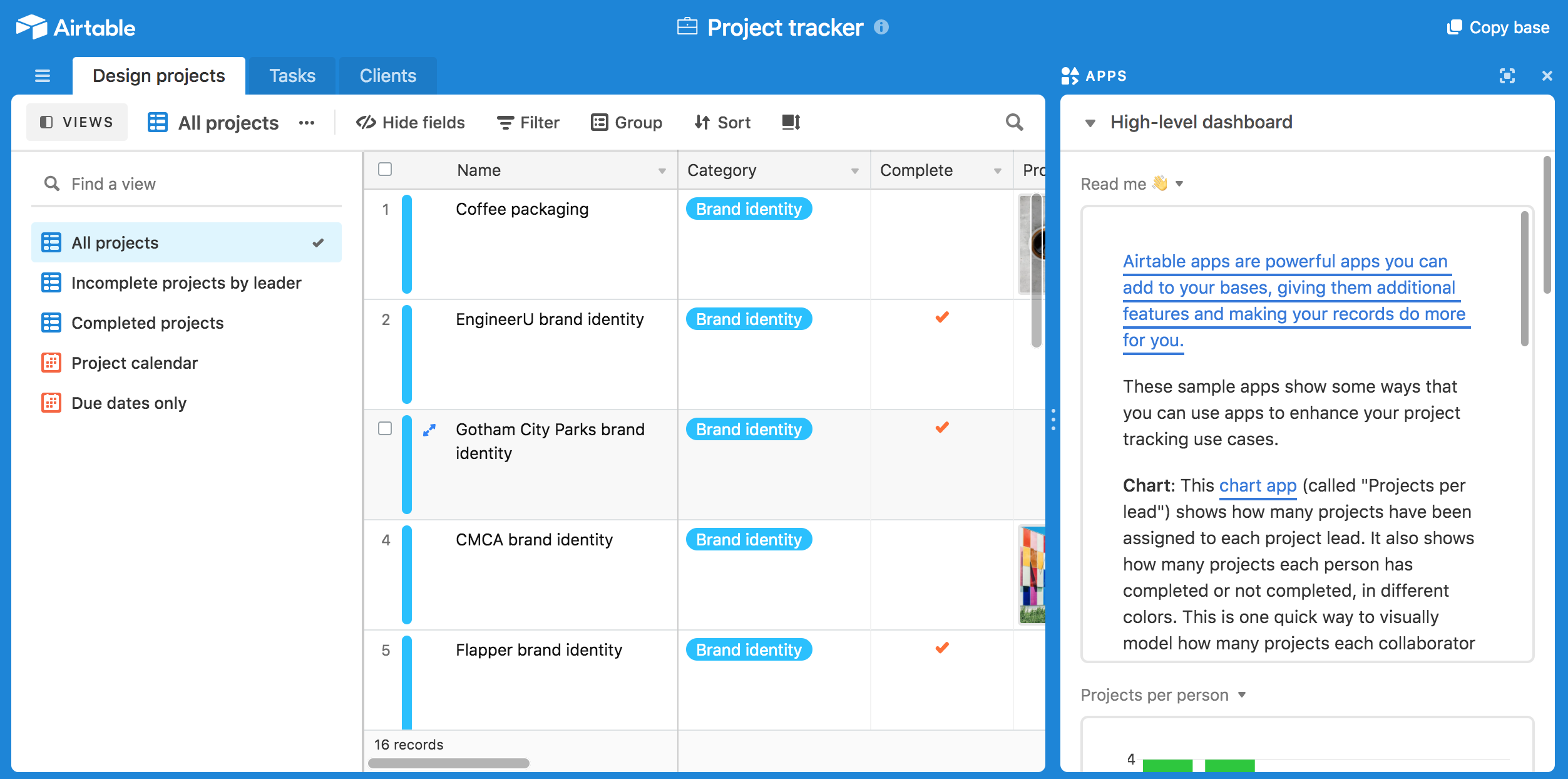Open the Category column dropdown arrow
The height and width of the screenshot is (779, 1568).
coord(854,171)
